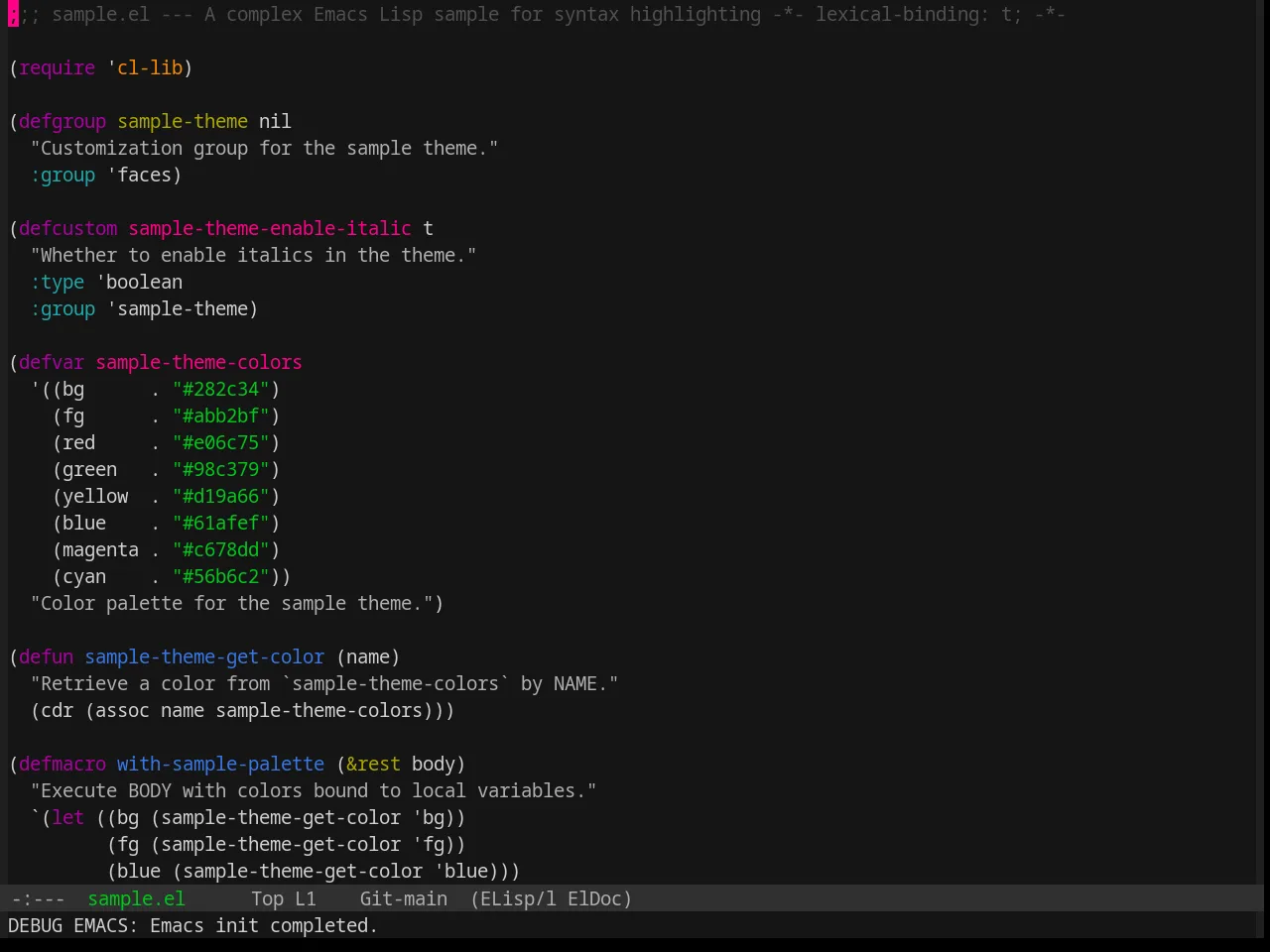Click the 'assoc' call
Image resolution: width=1270 pixels, height=952 pixels.
pyautogui.click(x=122, y=710)
